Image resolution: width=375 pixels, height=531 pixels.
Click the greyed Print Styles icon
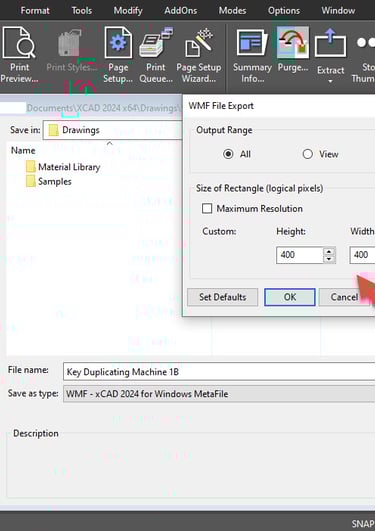pyautogui.click(x=71, y=43)
